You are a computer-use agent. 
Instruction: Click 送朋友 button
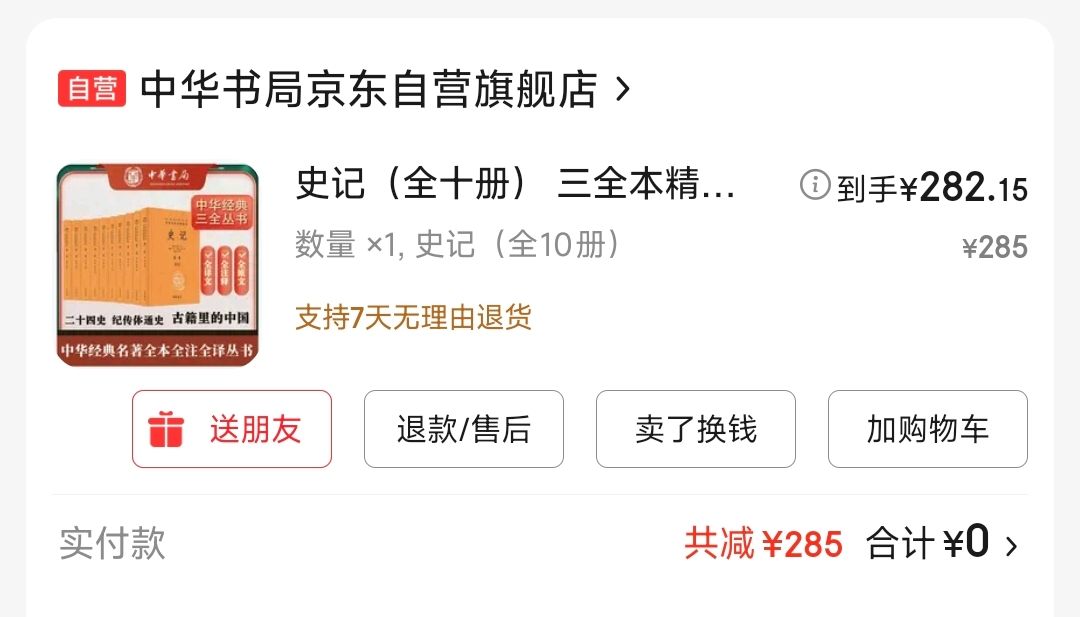[232, 429]
